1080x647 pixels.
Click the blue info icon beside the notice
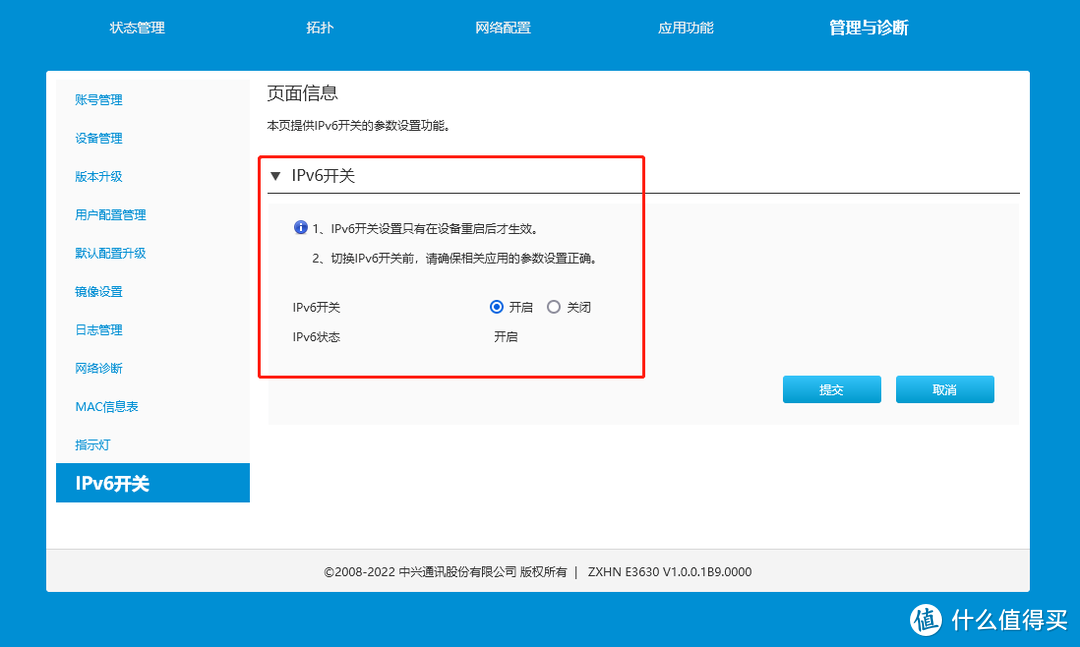click(x=300, y=228)
